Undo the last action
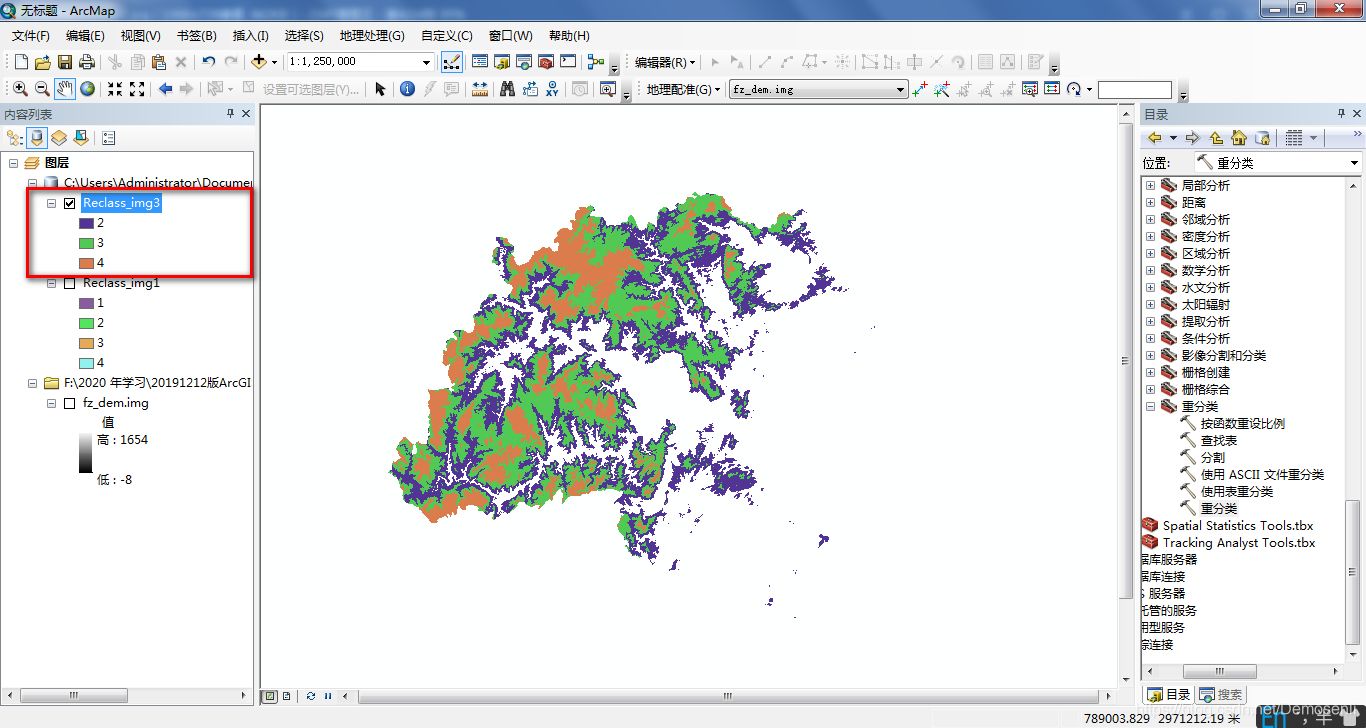This screenshot has width=1366, height=728. coord(209,61)
